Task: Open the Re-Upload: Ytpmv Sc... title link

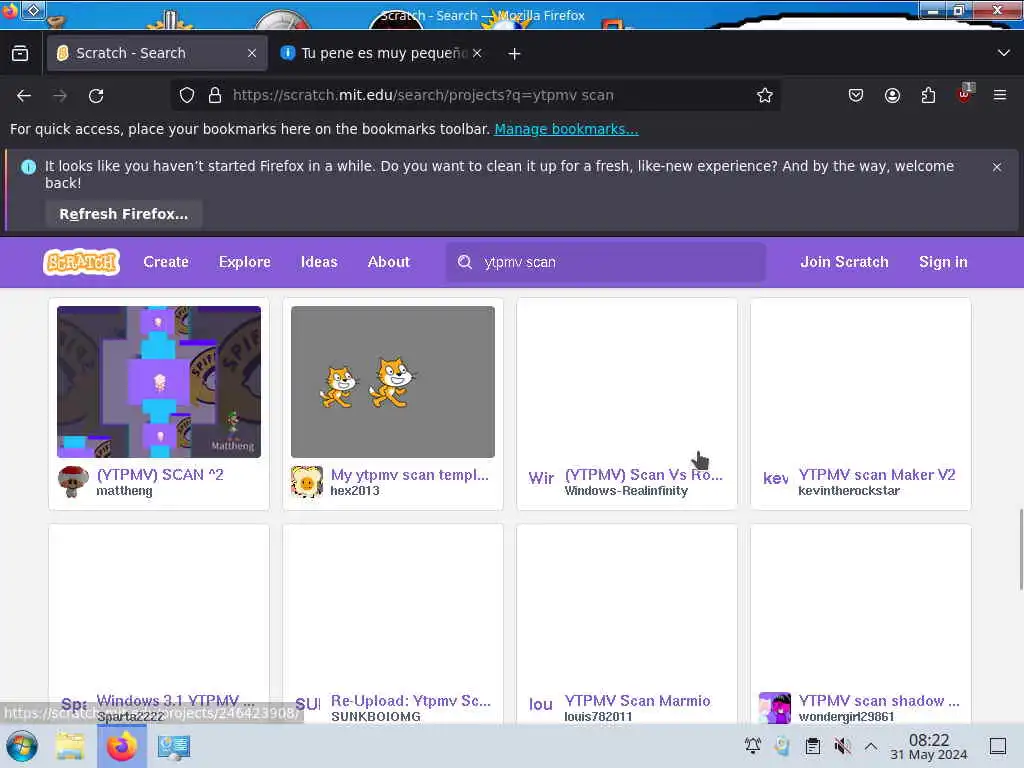Action: click(x=410, y=701)
